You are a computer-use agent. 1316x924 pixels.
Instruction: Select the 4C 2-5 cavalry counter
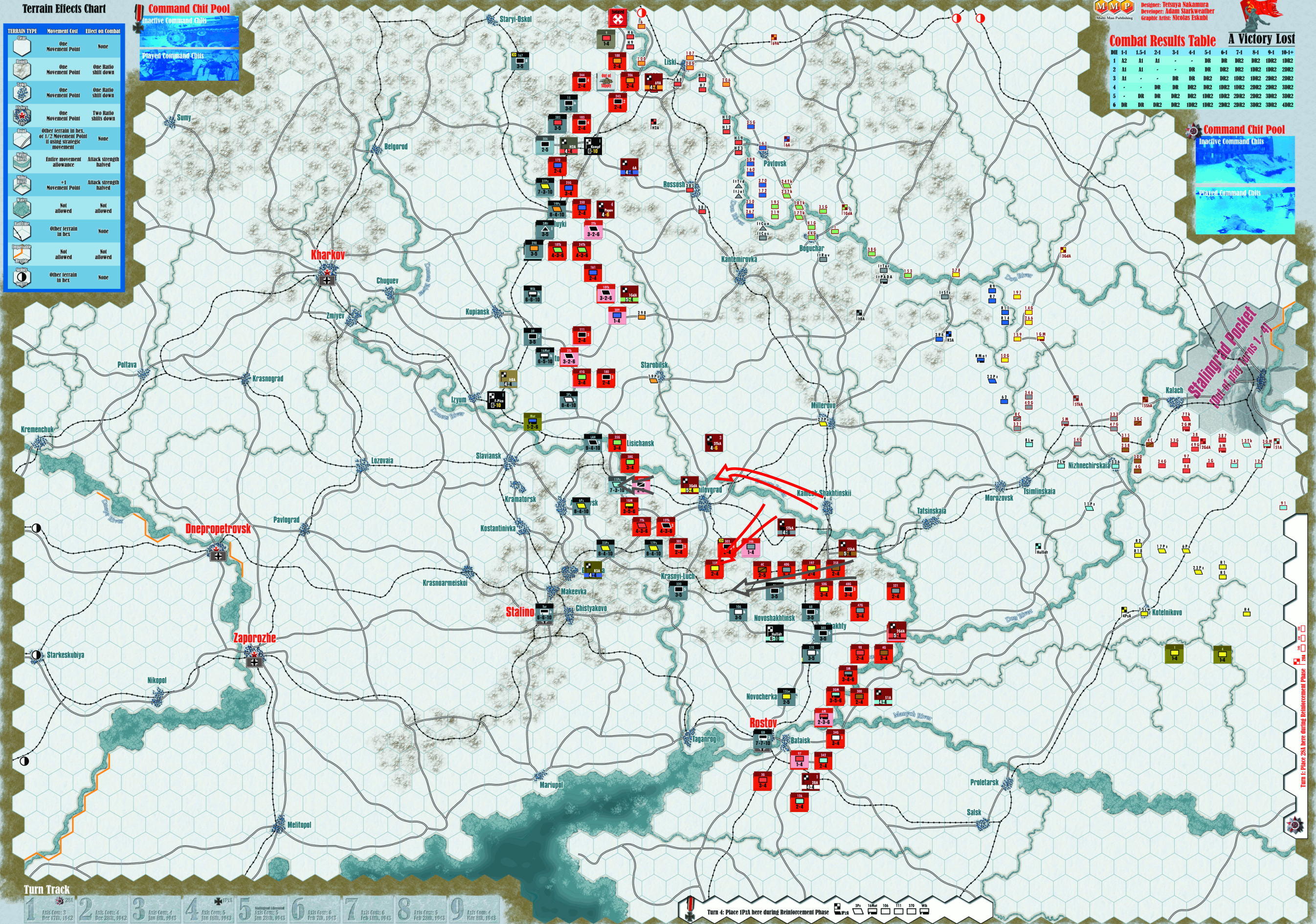pos(762,570)
